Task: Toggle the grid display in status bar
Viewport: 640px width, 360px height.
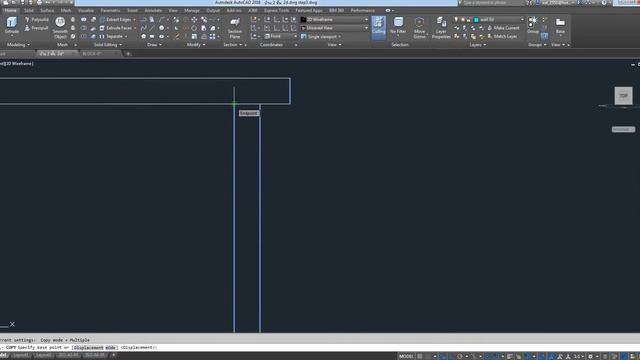Action: [x=420, y=356]
